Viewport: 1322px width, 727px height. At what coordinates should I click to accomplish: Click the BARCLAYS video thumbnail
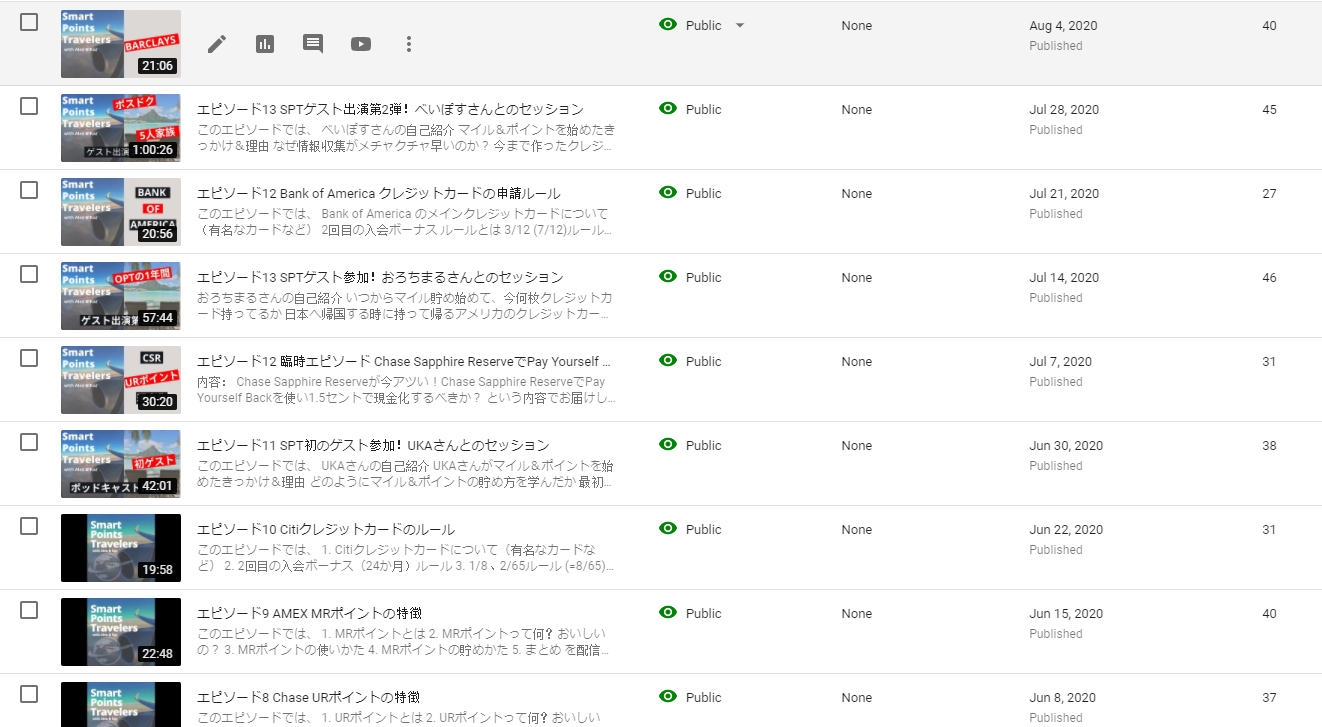tap(120, 44)
